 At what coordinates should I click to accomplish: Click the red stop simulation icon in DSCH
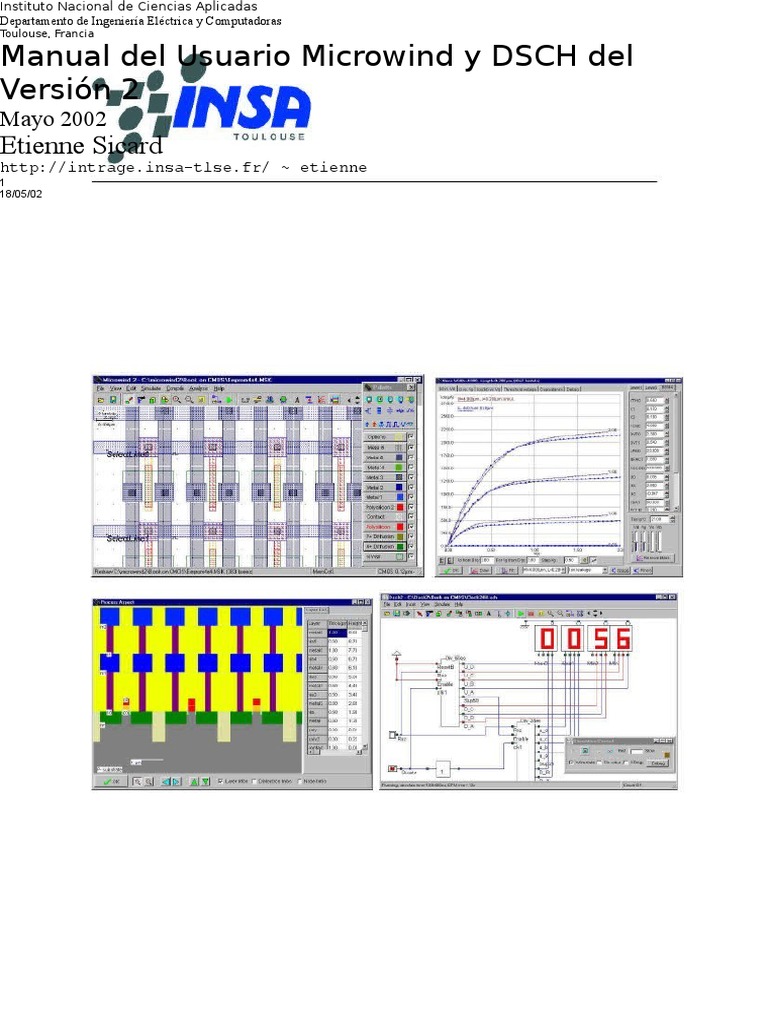tap(531, 613)
